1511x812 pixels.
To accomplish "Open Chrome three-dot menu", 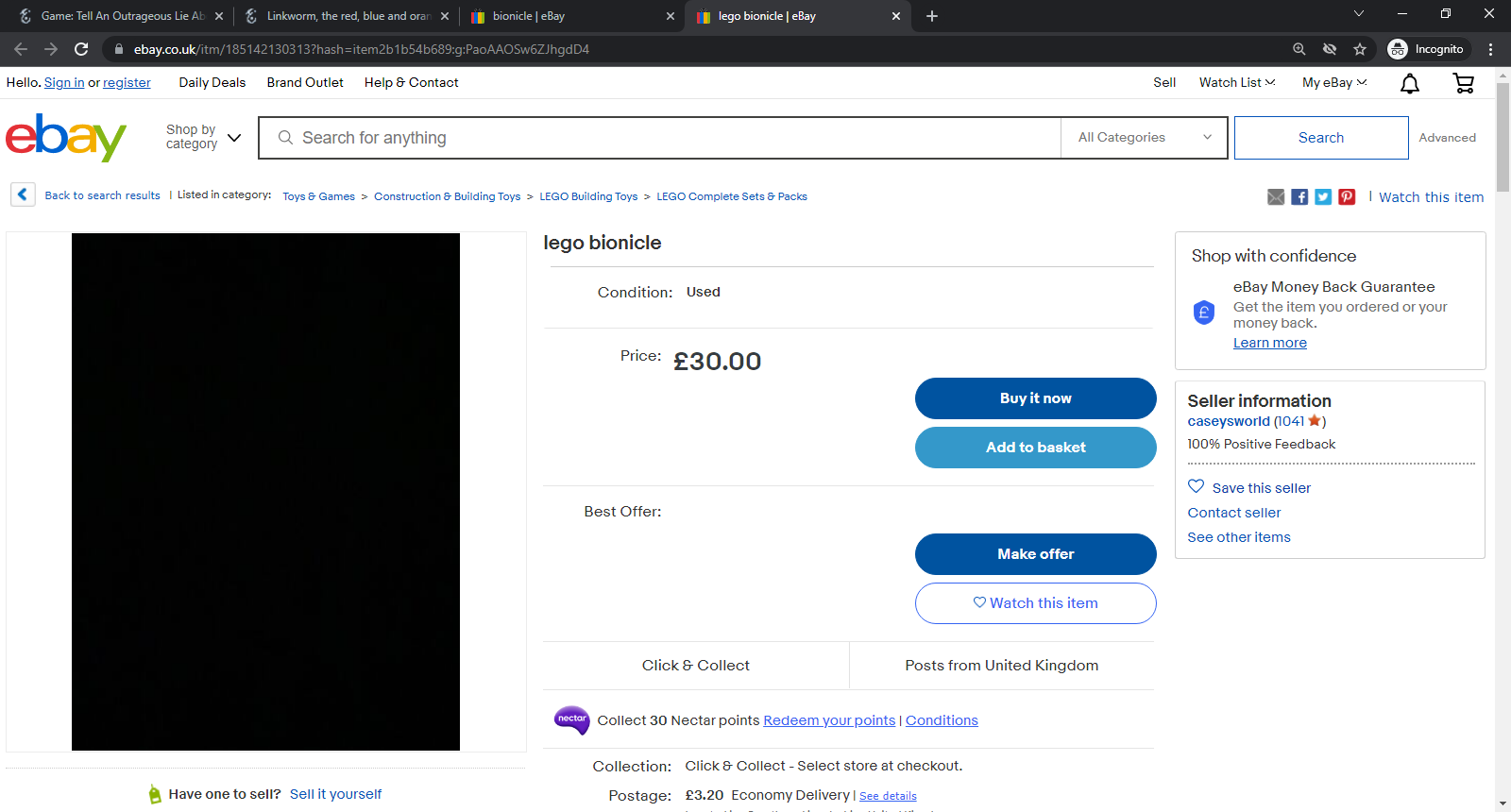I will pos(1491,49).
